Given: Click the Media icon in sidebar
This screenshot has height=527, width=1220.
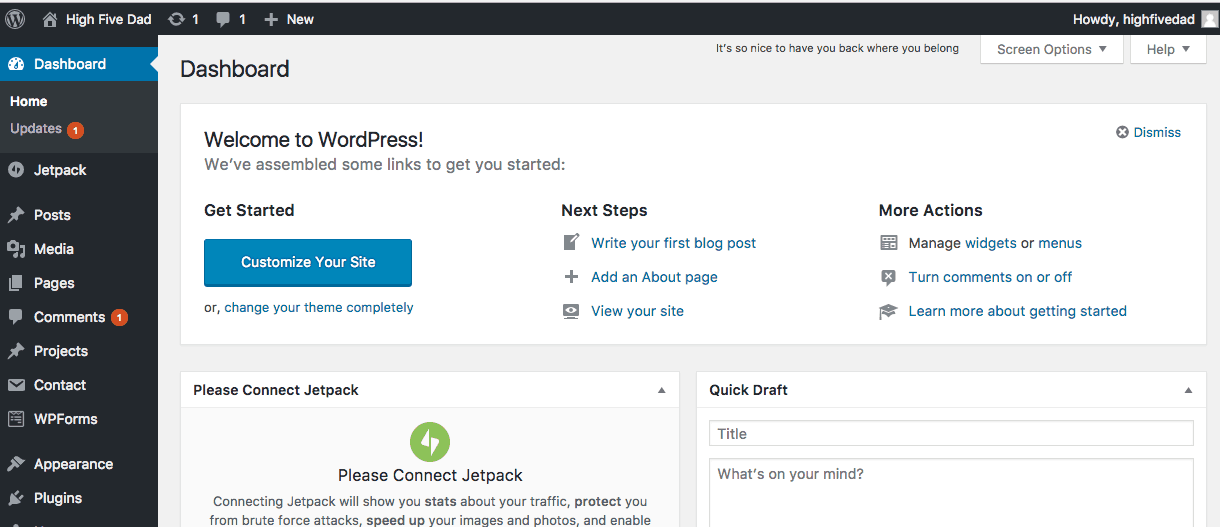Looking at the screenshot, I should tap(16, 249).
